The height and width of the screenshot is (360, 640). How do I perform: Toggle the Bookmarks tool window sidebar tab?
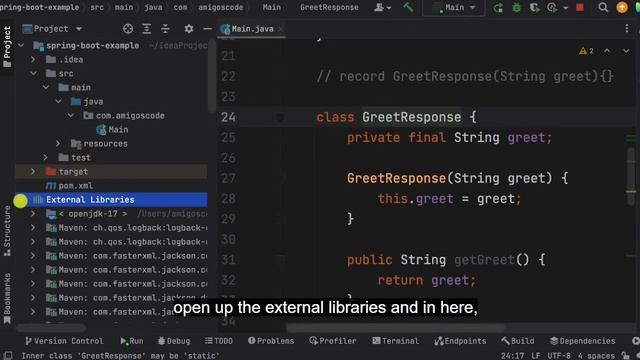click(x=7, y=299)
